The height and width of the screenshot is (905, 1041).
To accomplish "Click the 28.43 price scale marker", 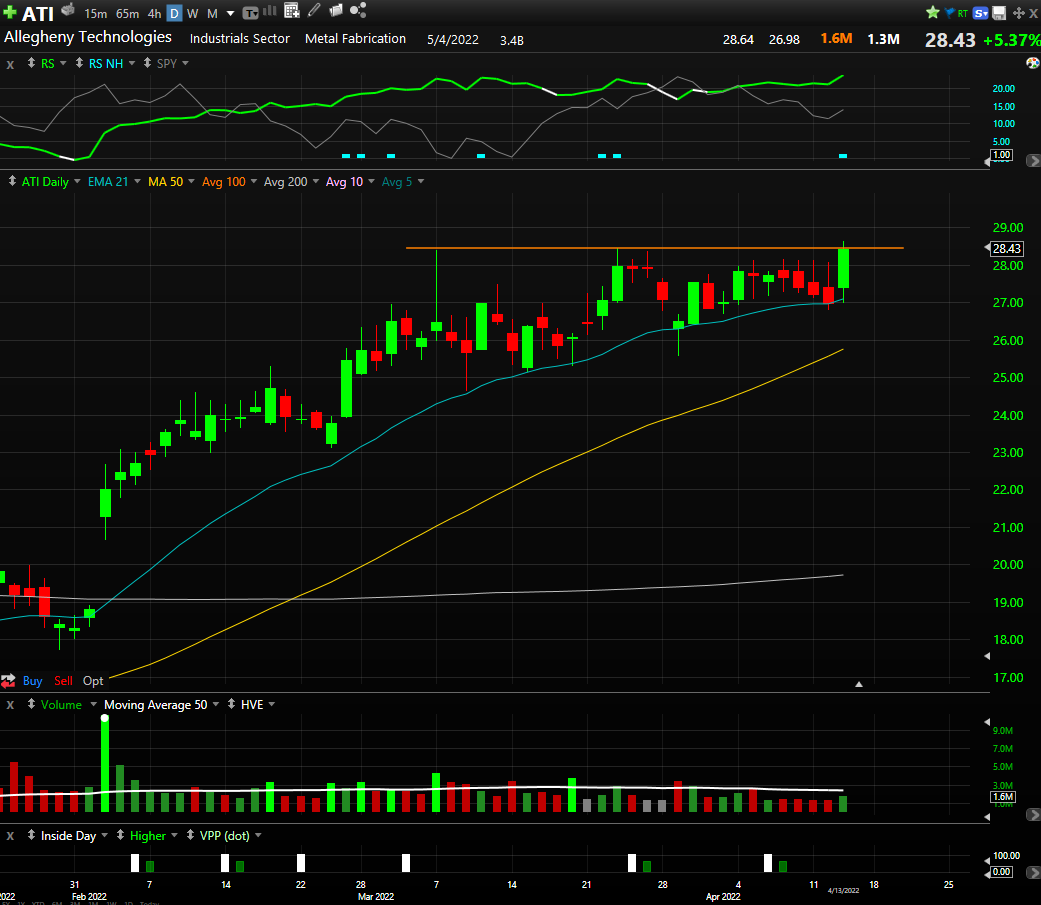I will (1006, 248).
